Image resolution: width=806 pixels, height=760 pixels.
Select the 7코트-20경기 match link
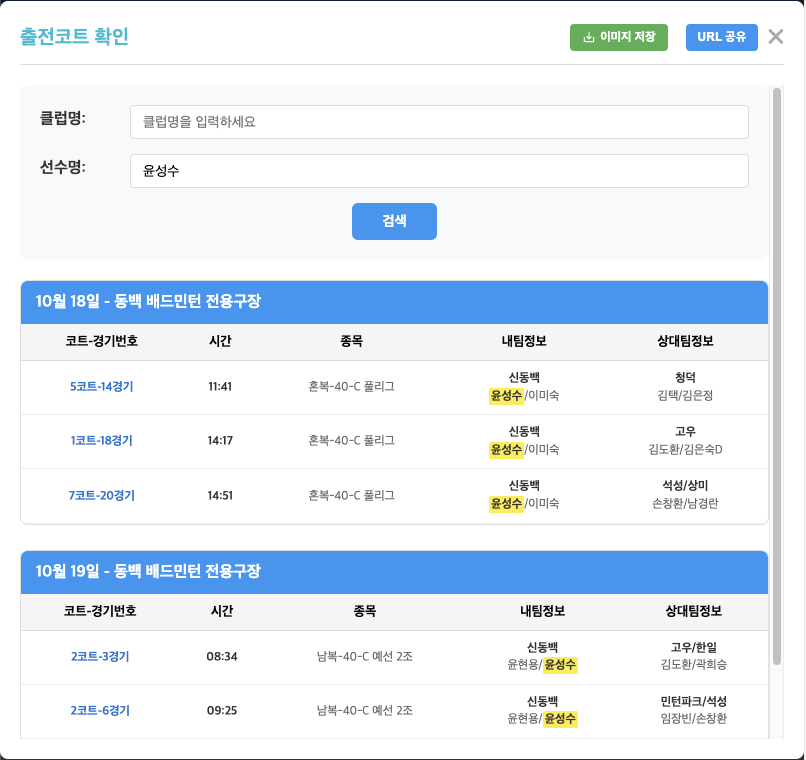click(x=101, y=495)
